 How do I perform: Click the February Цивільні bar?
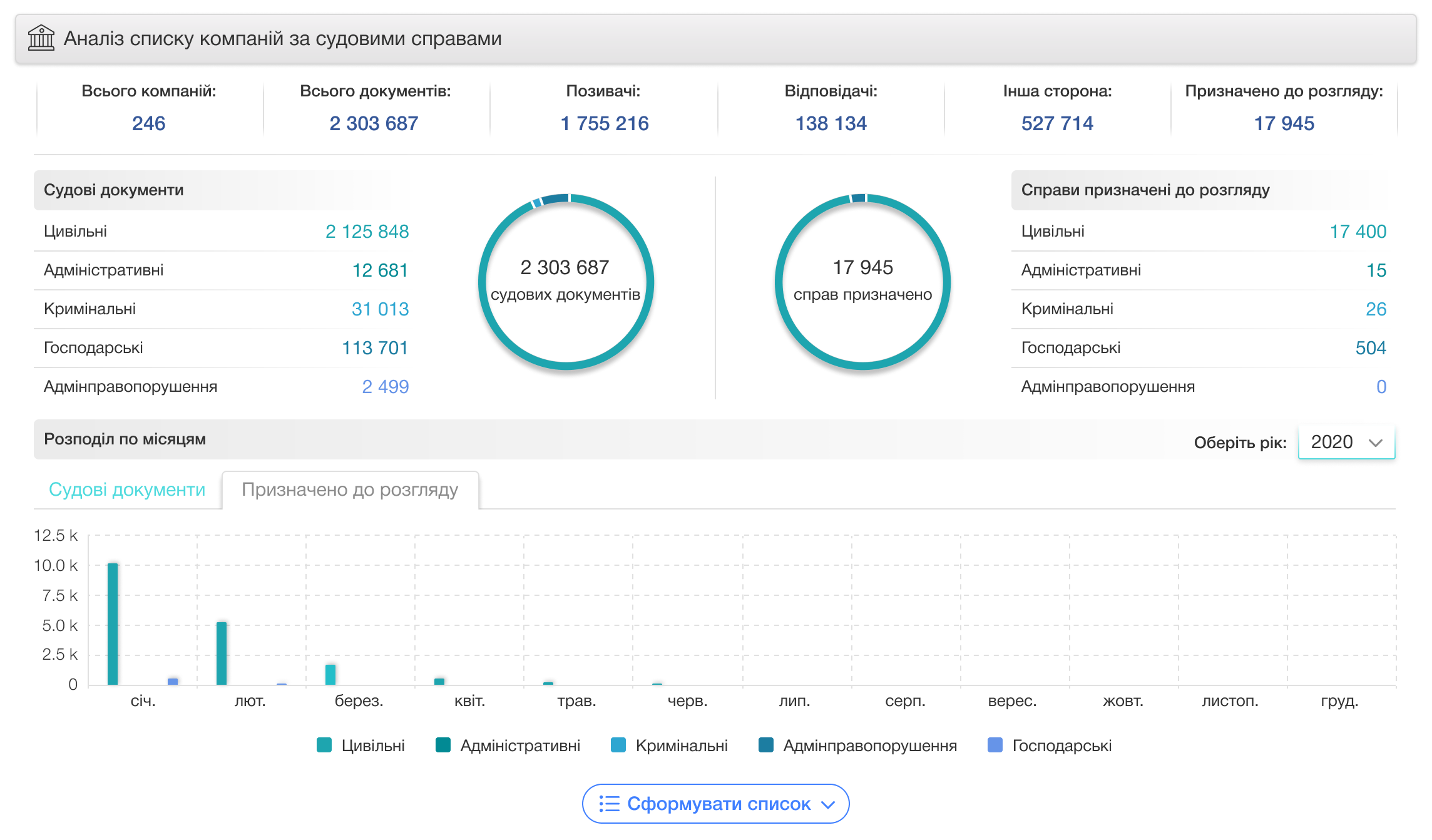[222, 653]
